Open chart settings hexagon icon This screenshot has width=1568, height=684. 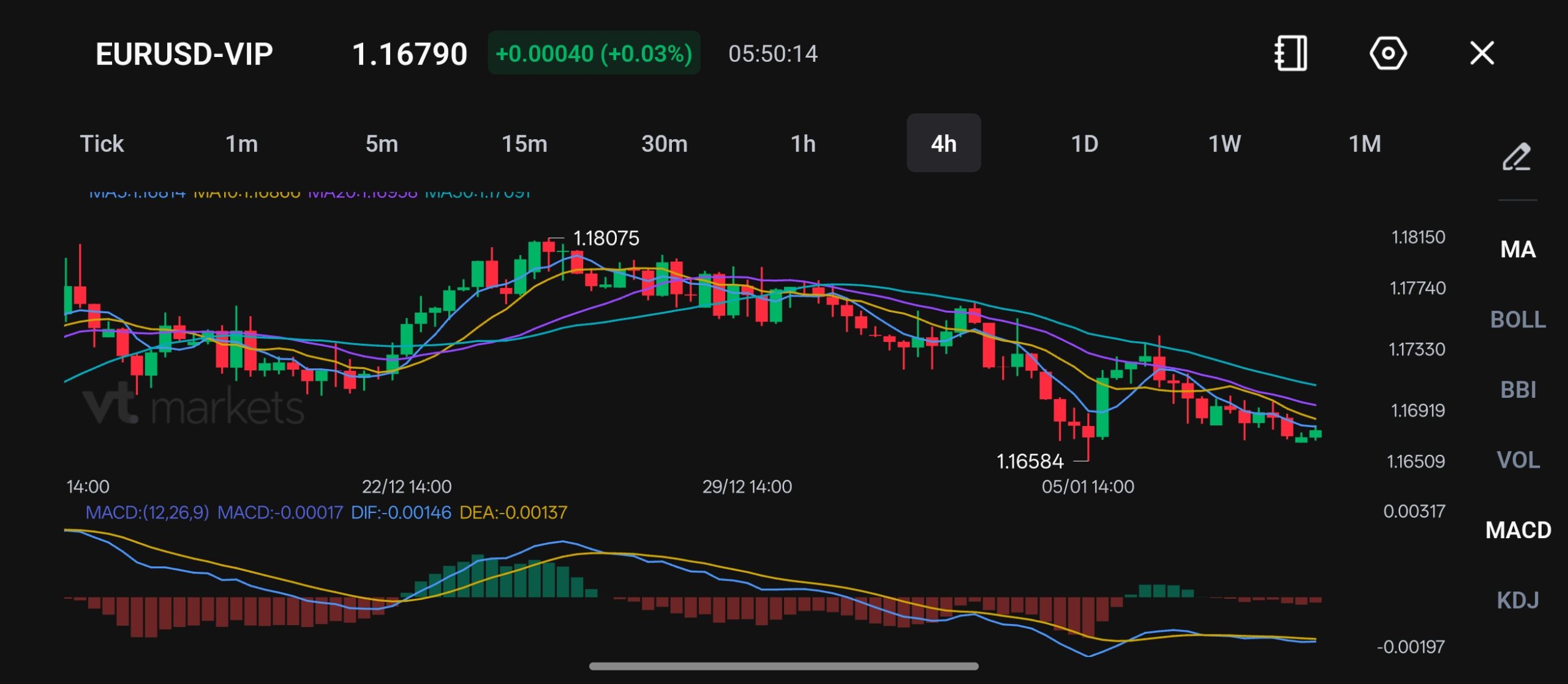point(1388,53)
